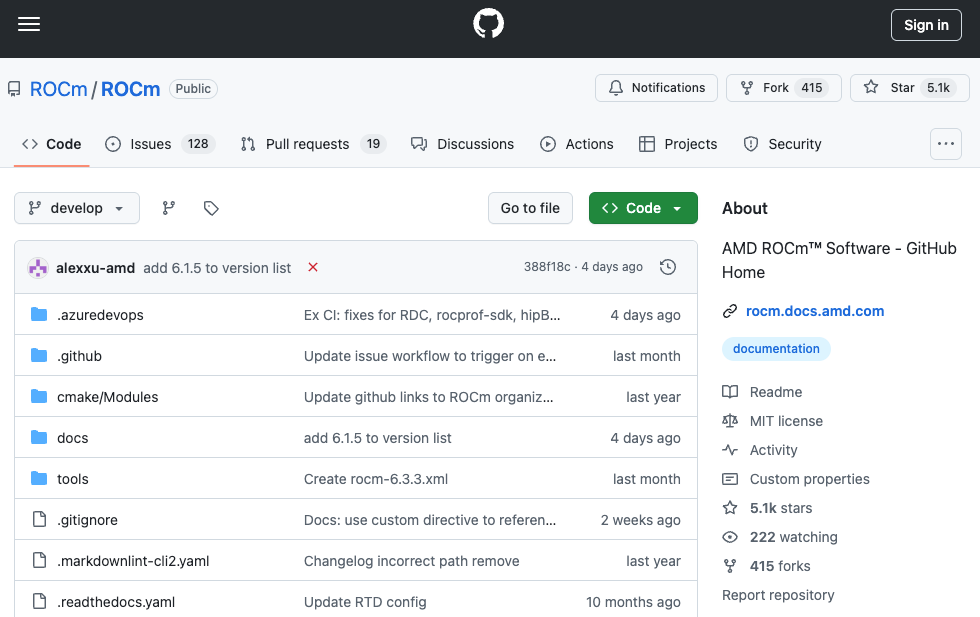This screenshot has height=617, width=980.
Task: Show failed check status red X
Action: click(x=313, y=268)
